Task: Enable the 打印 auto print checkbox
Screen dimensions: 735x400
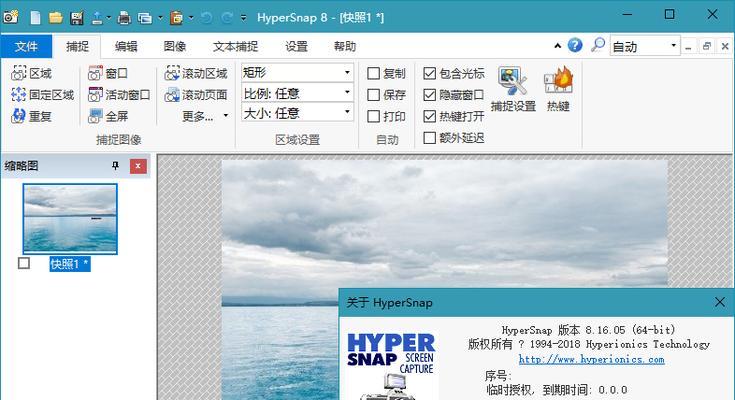Action: [373, 116]
